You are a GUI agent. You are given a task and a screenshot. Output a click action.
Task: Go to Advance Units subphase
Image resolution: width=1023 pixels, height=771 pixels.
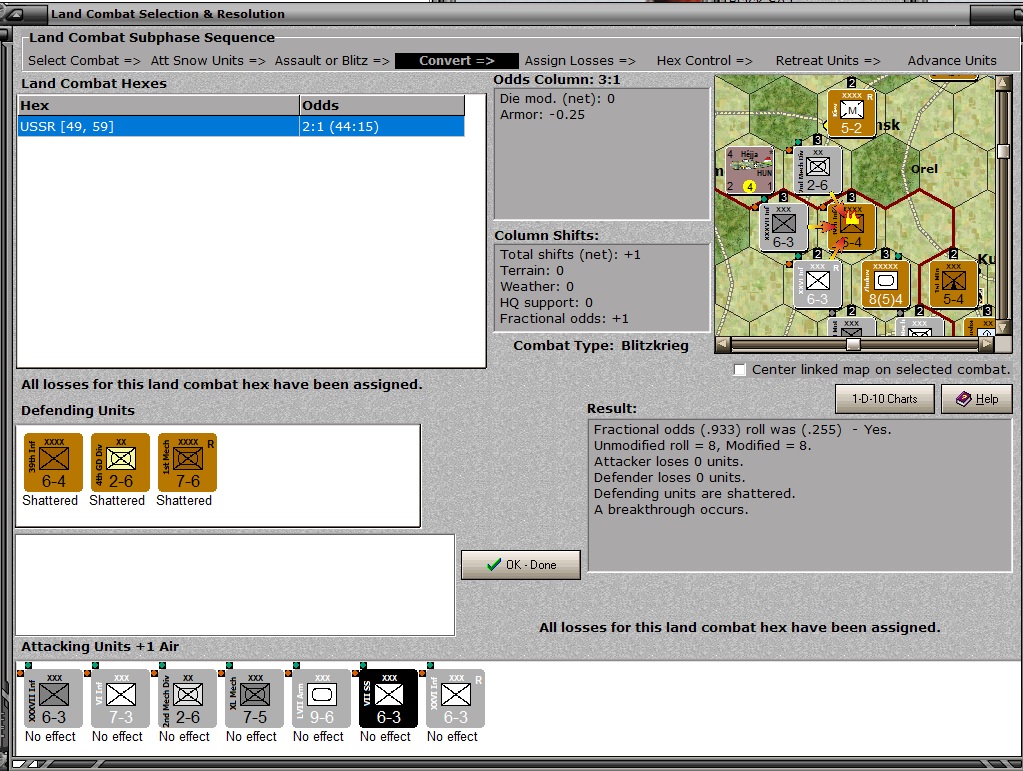tap(952, 61)
